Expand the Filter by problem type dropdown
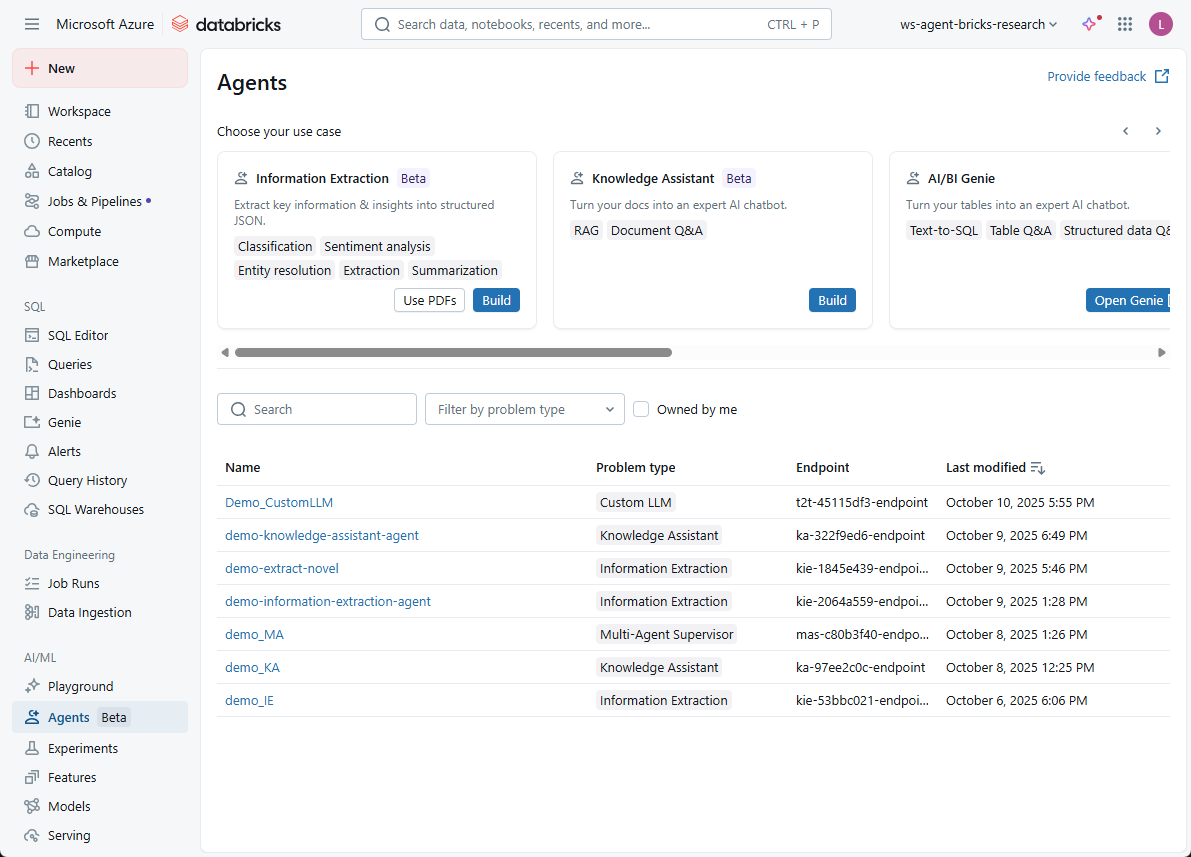Image resolution: width=1191 pixels, height=857 pixels. (x=525, y=409)
